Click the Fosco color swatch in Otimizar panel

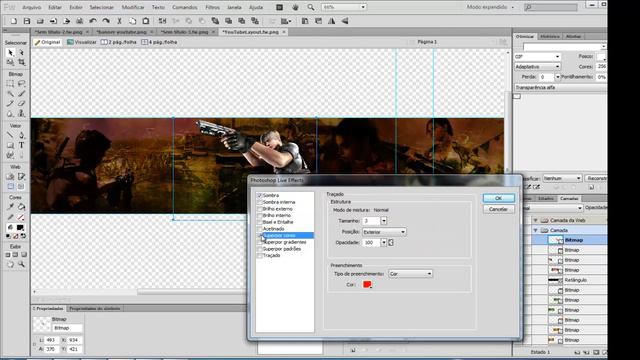click(x=601, y=57)
